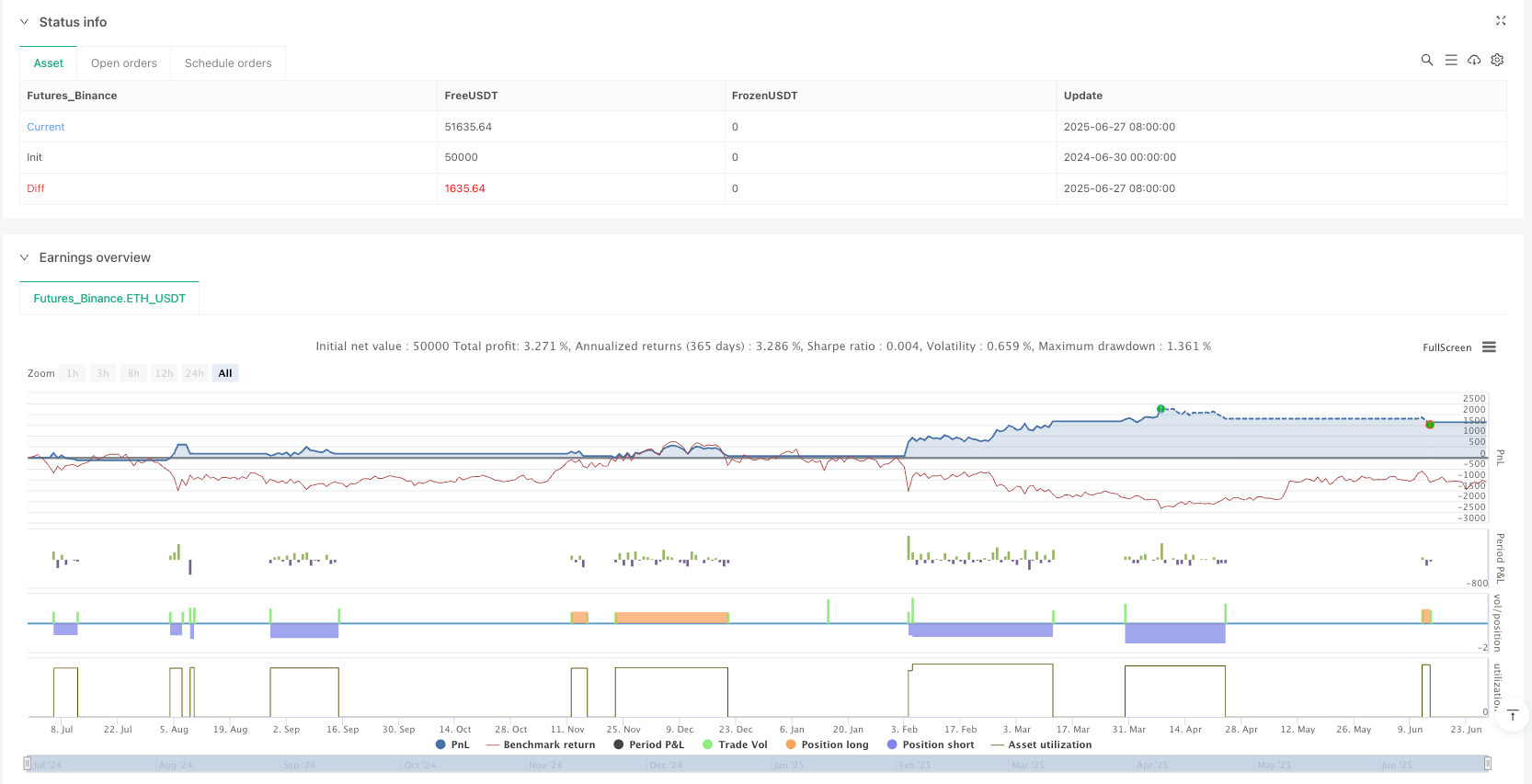The image size is (1532, 784).
Task: Click the scroll-to-top arrow button
Action: pos(1512,715)
